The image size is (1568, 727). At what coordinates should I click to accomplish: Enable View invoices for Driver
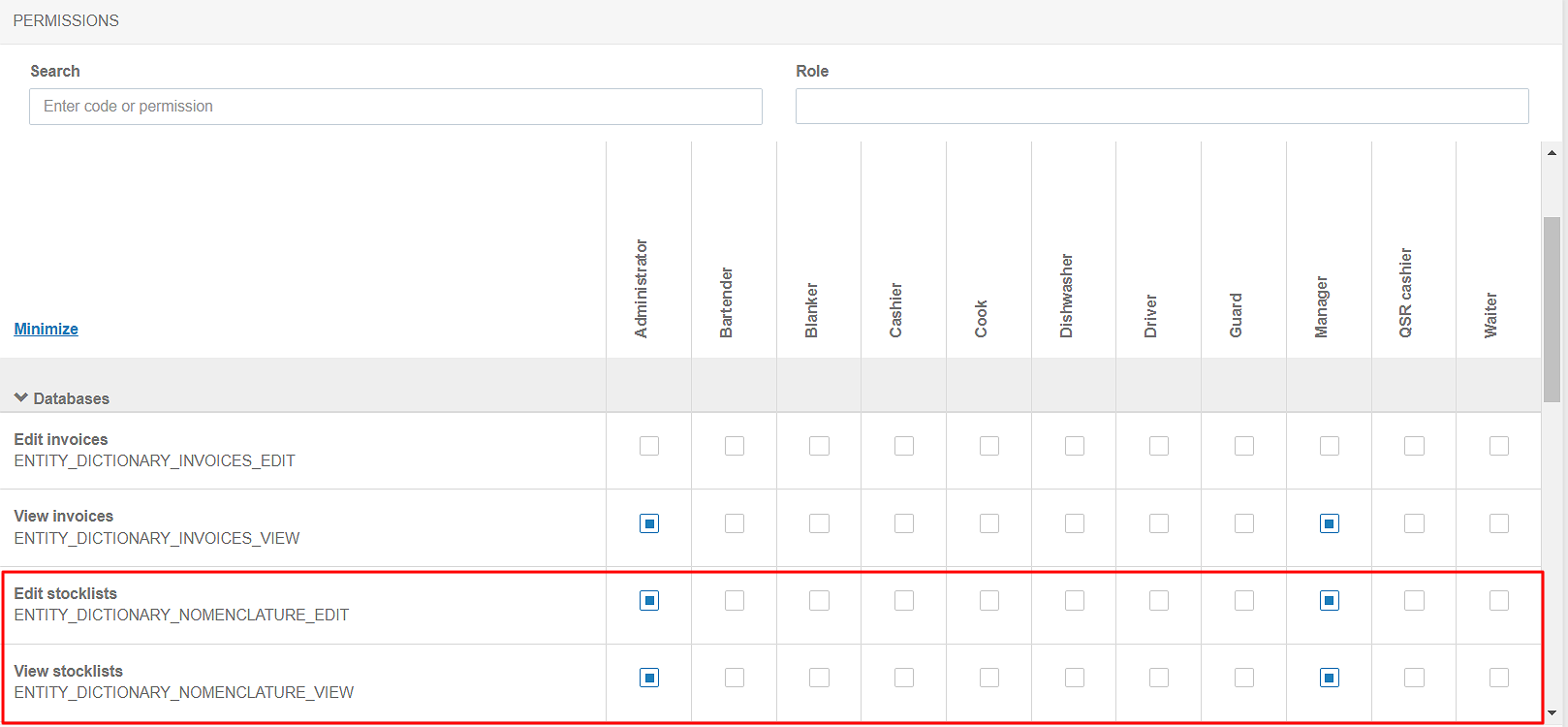1159,523
